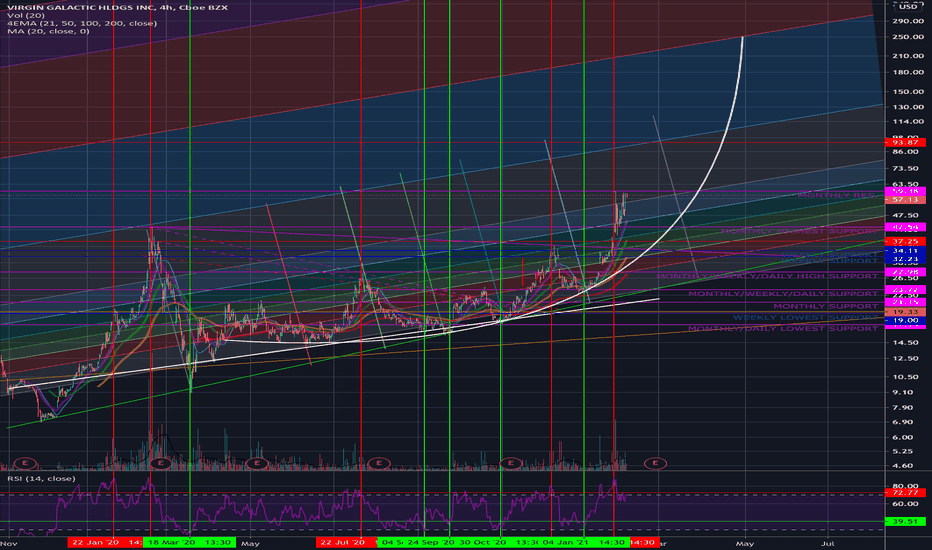The width and height of the screenshot is (932, 550).
Task: Click the blue 19.00 price label
Action: click(x=905, y=320)
